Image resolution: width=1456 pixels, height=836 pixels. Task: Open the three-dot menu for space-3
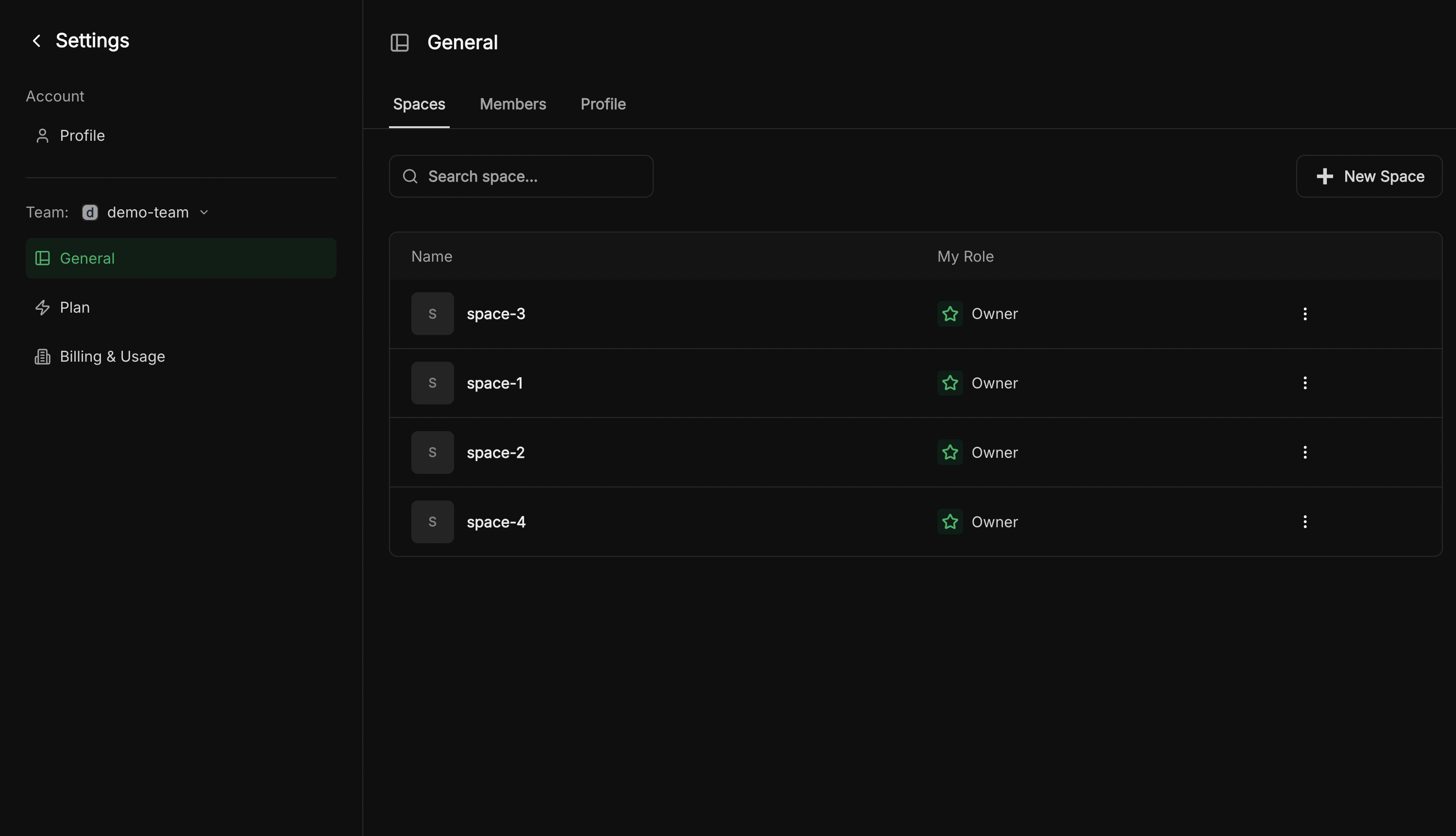[1304, 314]
